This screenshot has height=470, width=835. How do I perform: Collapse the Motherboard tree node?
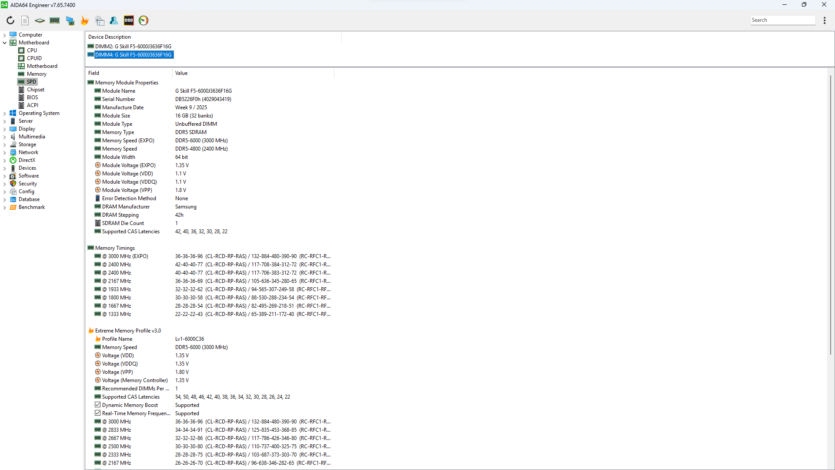[x=5, y=43]
